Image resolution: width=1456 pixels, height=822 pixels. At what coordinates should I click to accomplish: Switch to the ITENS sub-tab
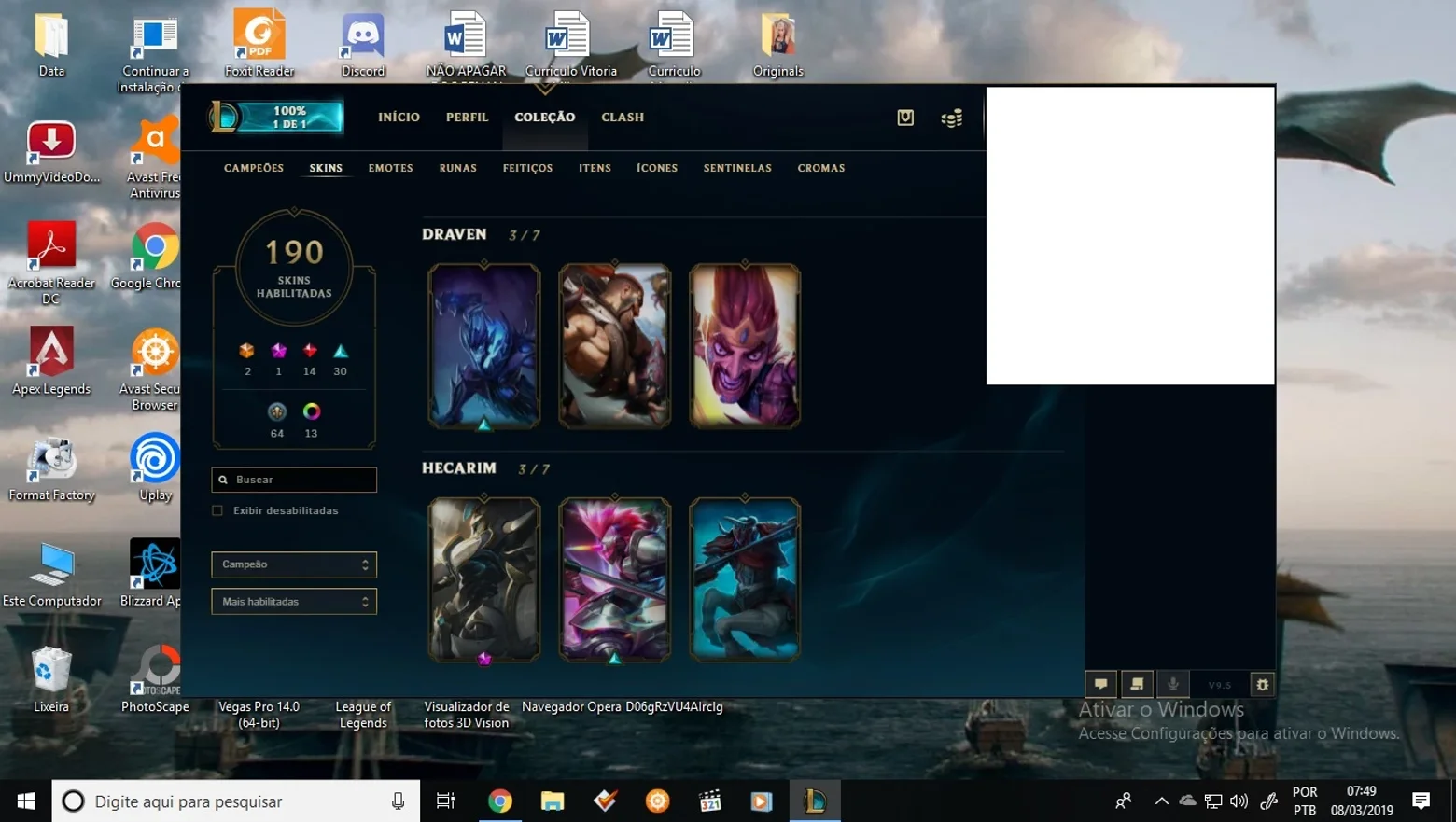[595, 168]
